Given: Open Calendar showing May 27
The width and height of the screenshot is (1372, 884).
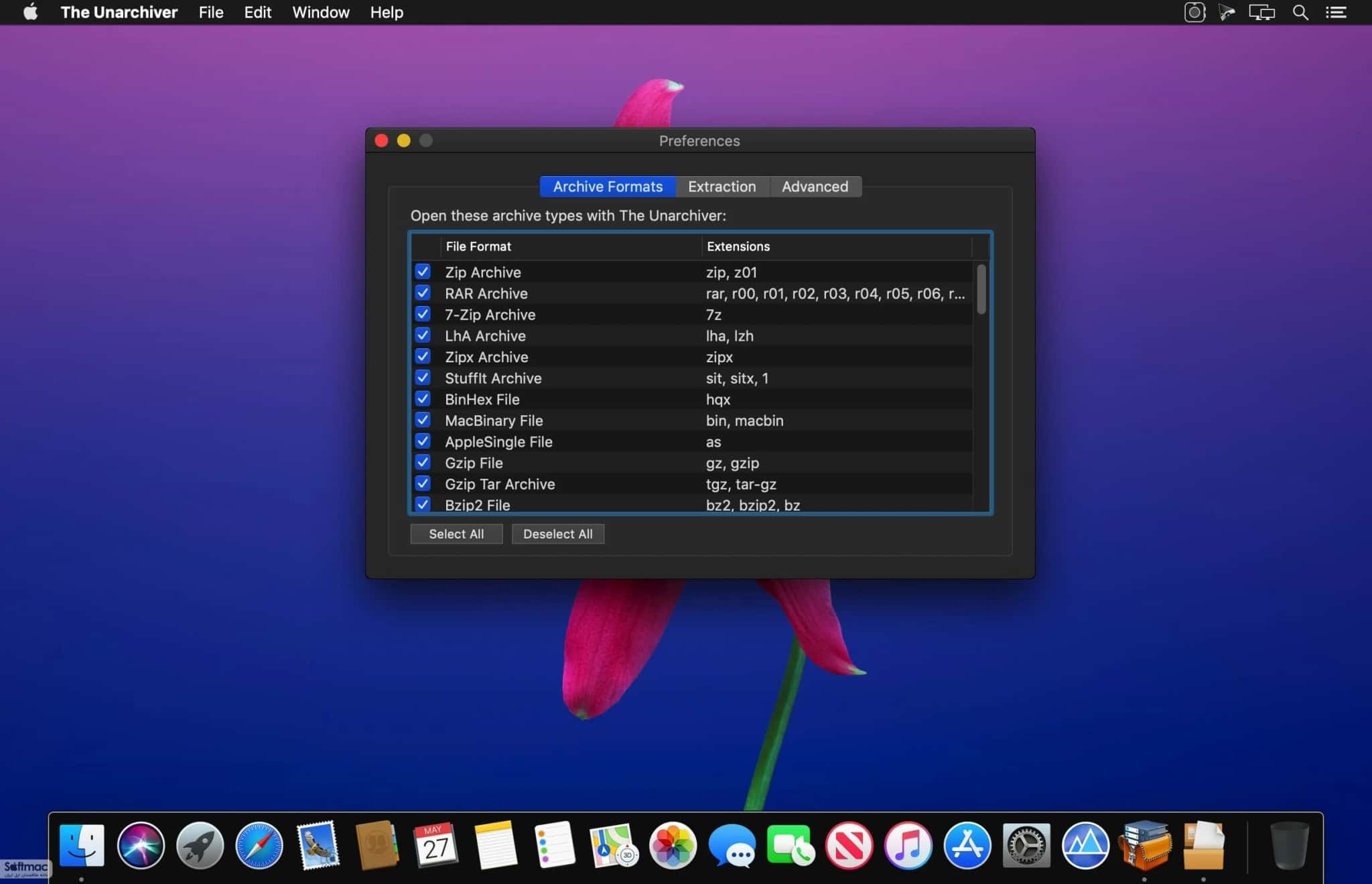Looking at the screenshot, I should click(436, 845).
